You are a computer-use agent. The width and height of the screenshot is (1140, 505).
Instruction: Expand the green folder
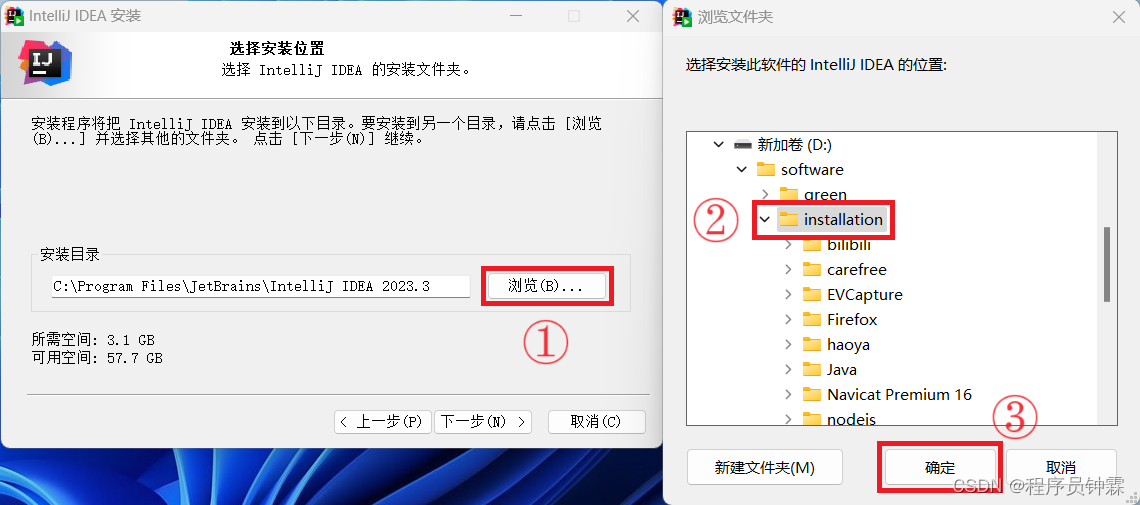765,194
